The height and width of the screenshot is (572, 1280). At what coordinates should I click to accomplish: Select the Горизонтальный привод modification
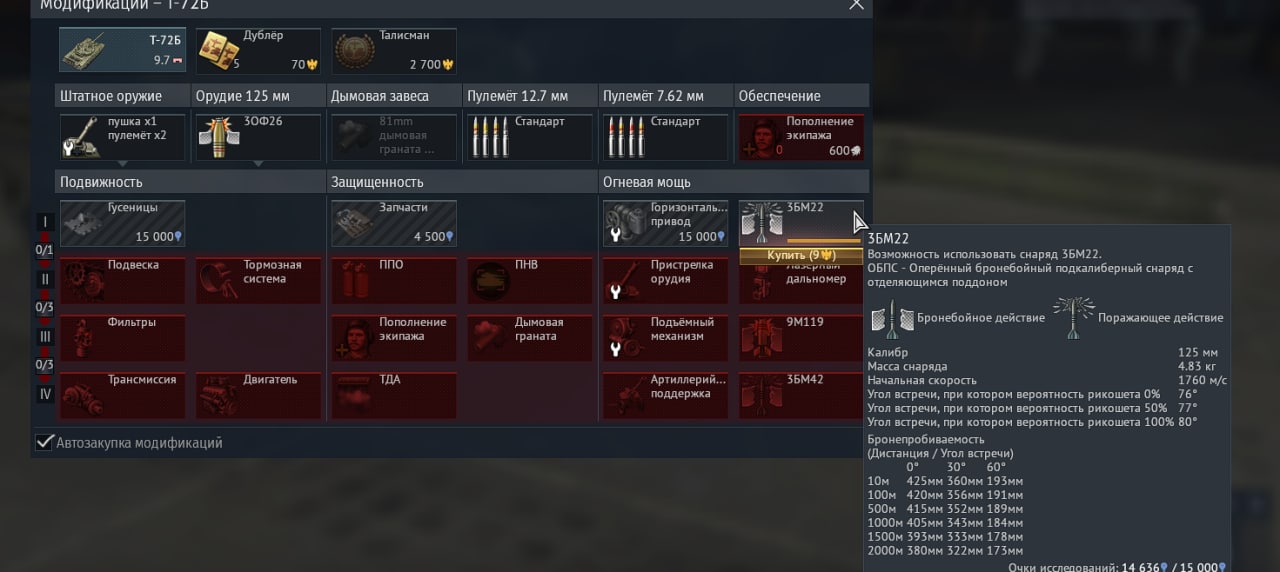[666, 223]
